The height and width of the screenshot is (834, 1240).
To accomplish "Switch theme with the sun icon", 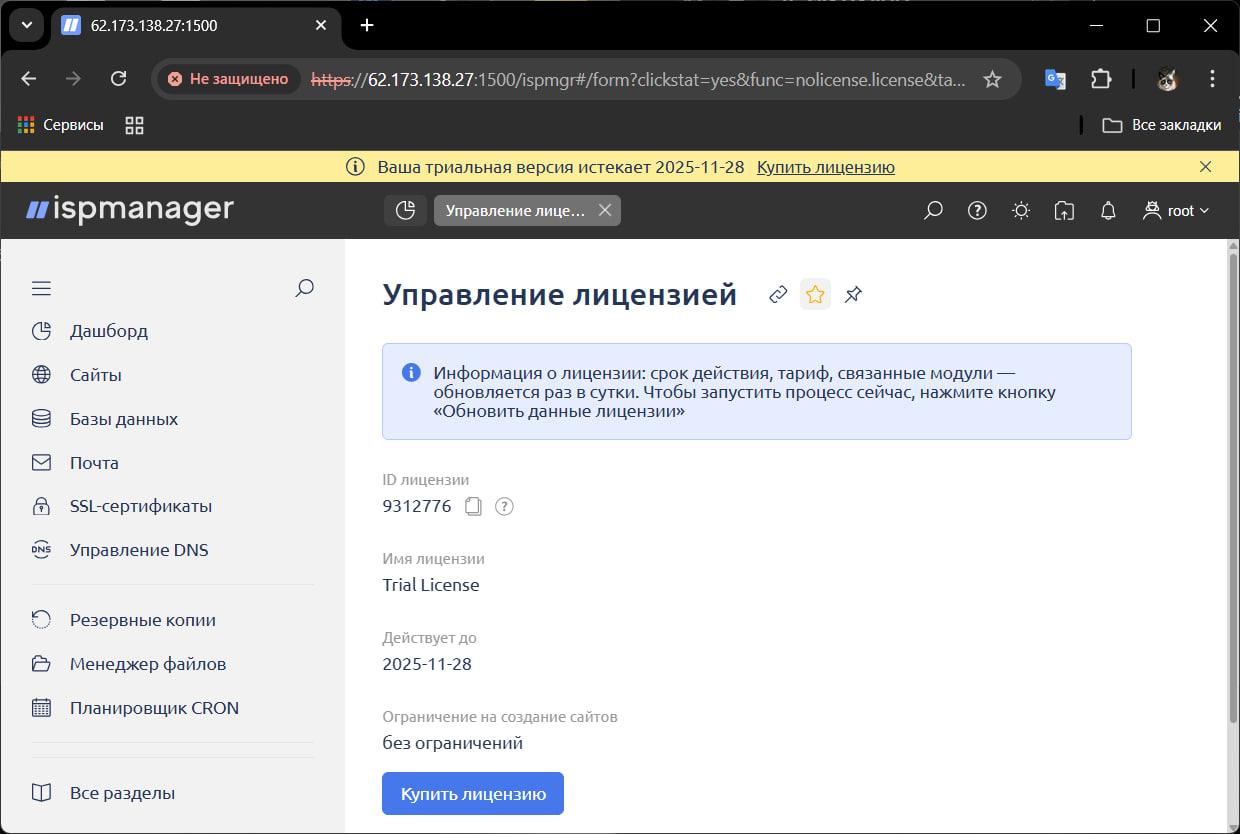I will click(1020, 210).
